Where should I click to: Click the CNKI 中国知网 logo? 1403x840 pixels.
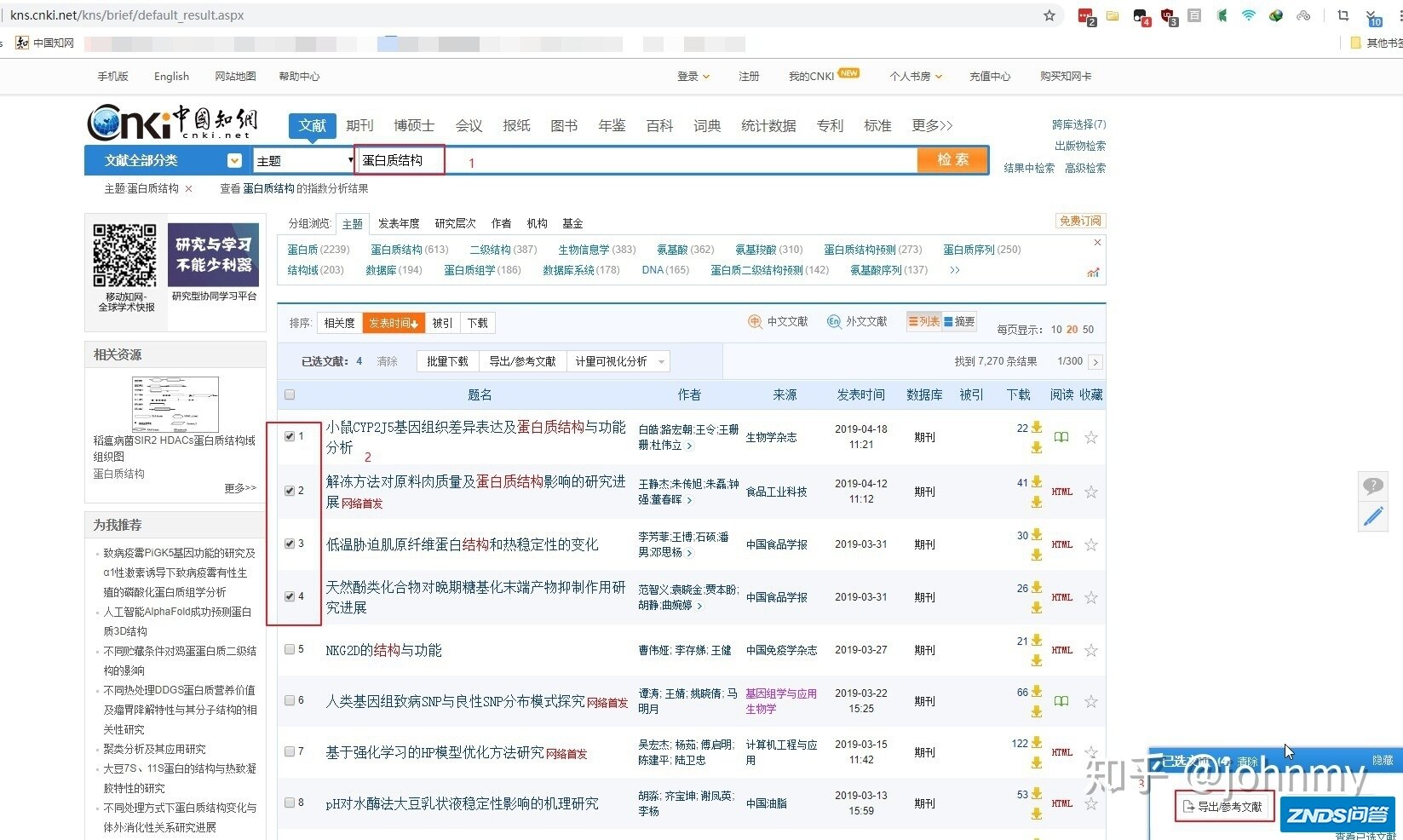170,122
